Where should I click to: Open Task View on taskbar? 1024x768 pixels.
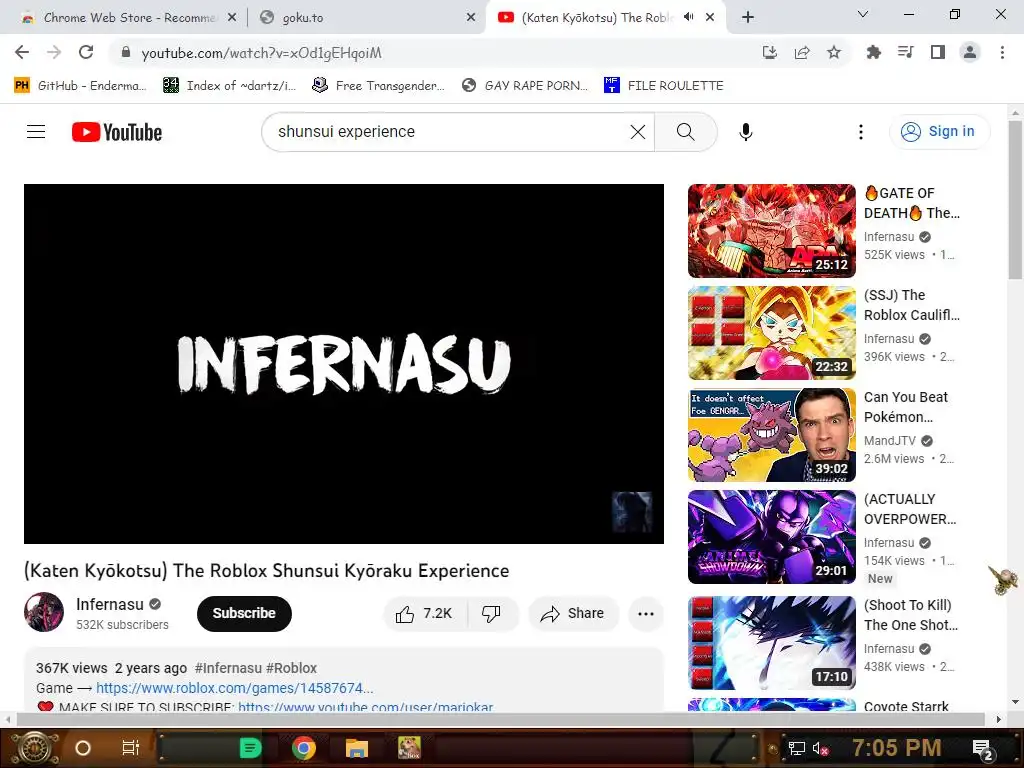[131, 748]
